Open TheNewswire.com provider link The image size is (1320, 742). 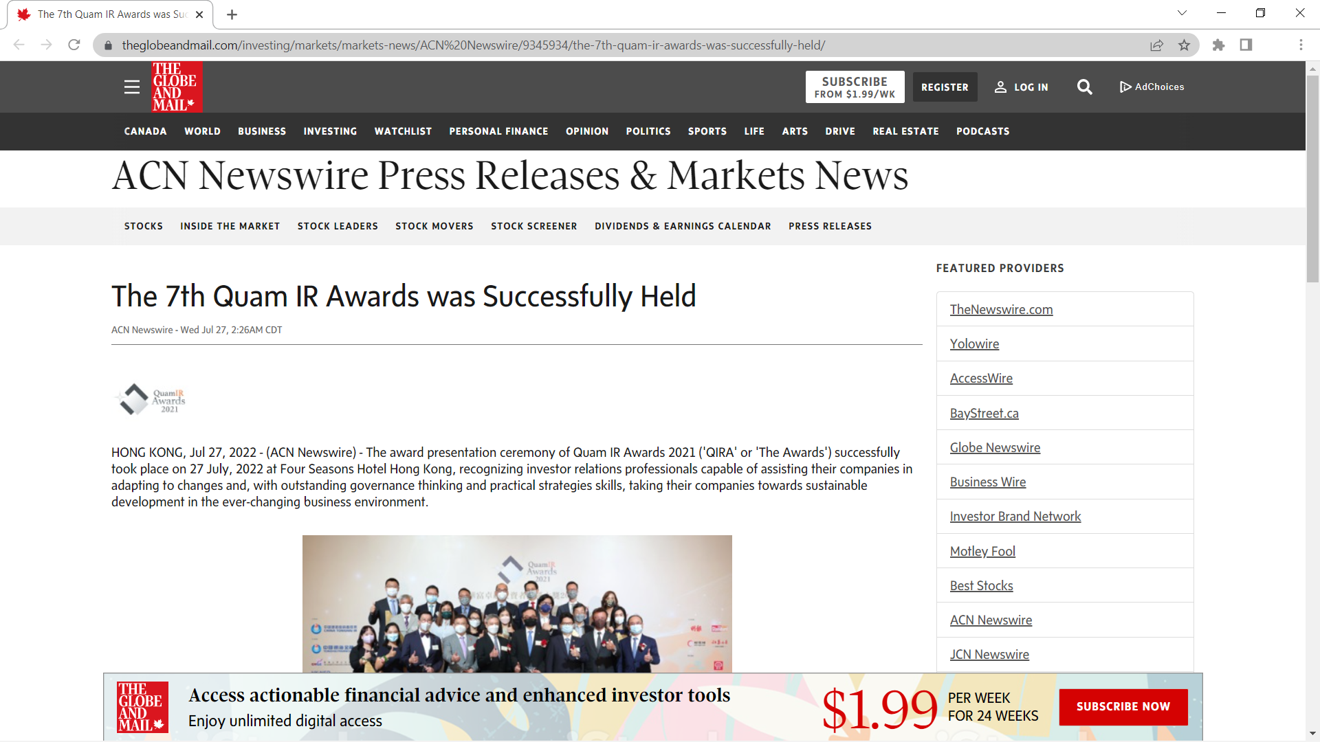[x=1001, y=310]
